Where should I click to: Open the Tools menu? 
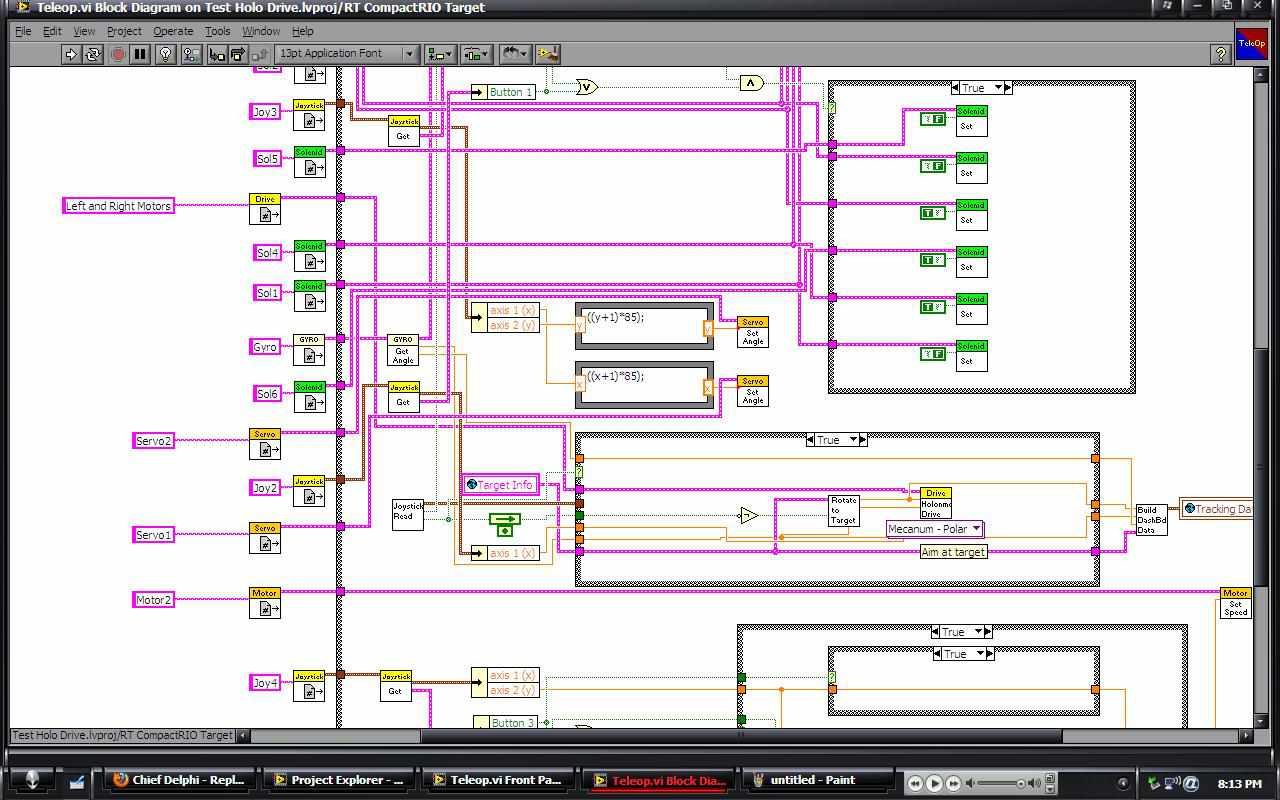click(x=217, y=31)
